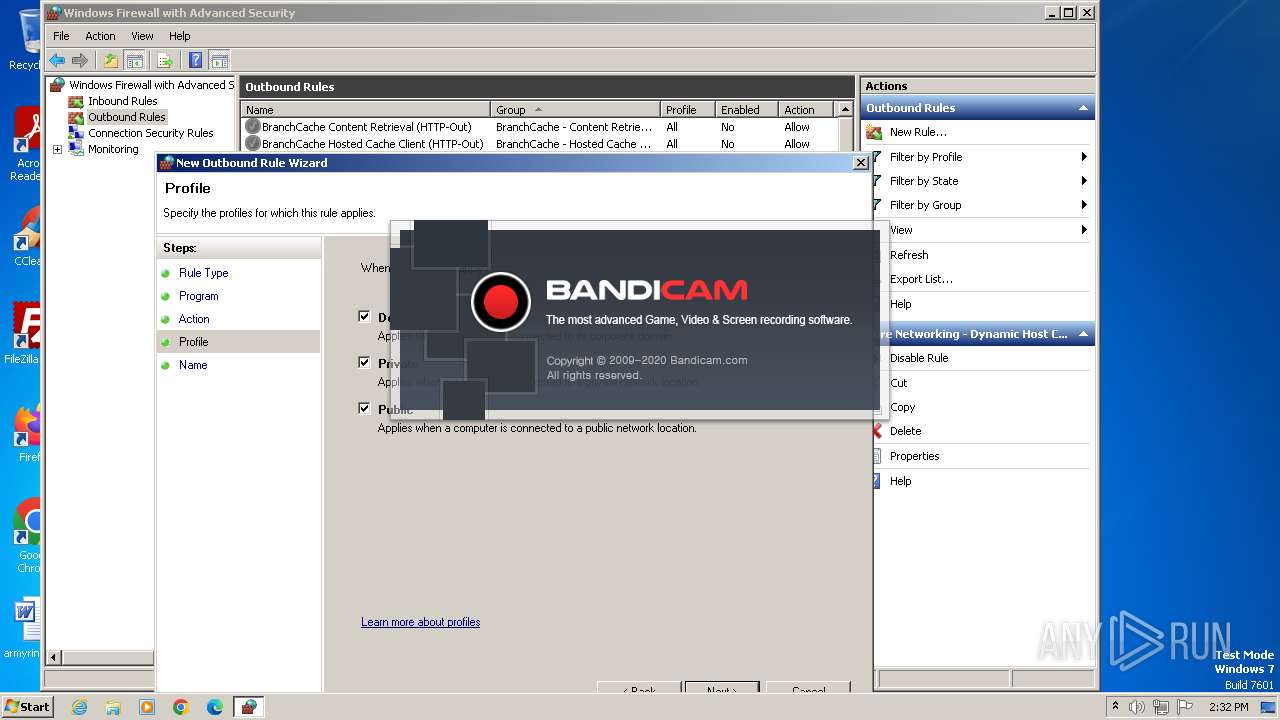Click the Back arrow toolbar icon

57,60
